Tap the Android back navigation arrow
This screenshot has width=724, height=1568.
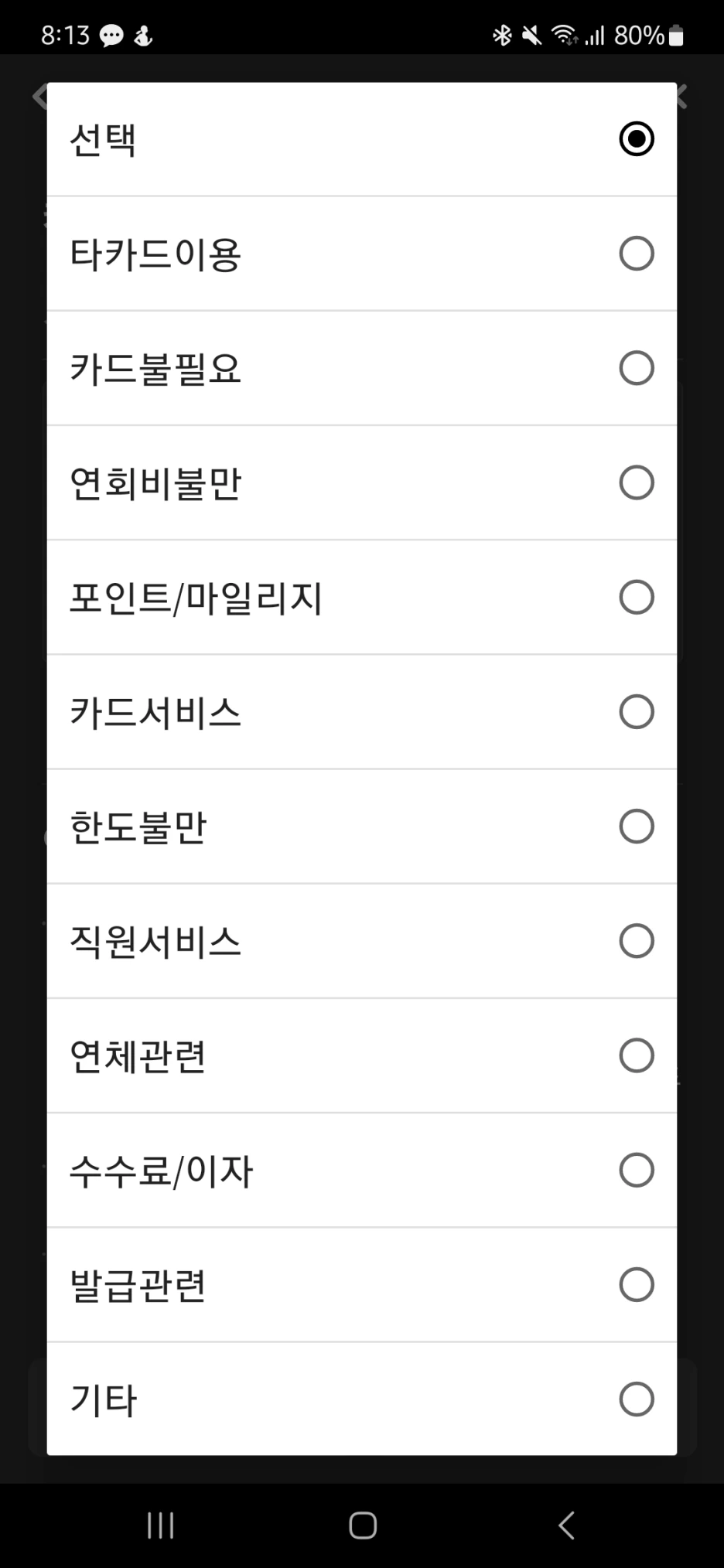tap(566, 1525)
